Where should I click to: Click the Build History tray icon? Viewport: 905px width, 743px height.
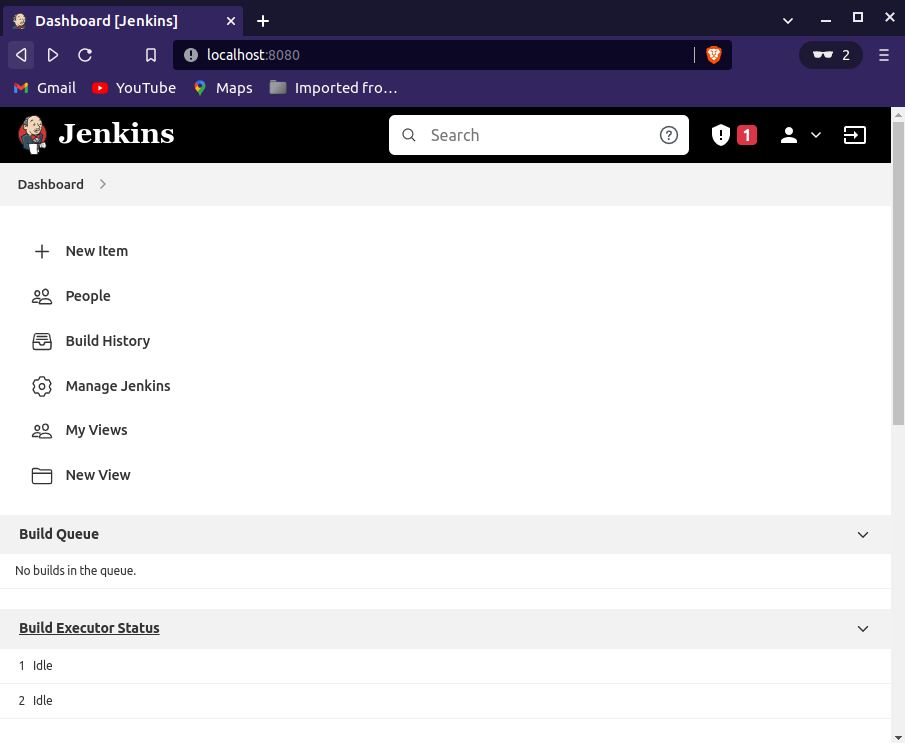click(x=42, y=341)
